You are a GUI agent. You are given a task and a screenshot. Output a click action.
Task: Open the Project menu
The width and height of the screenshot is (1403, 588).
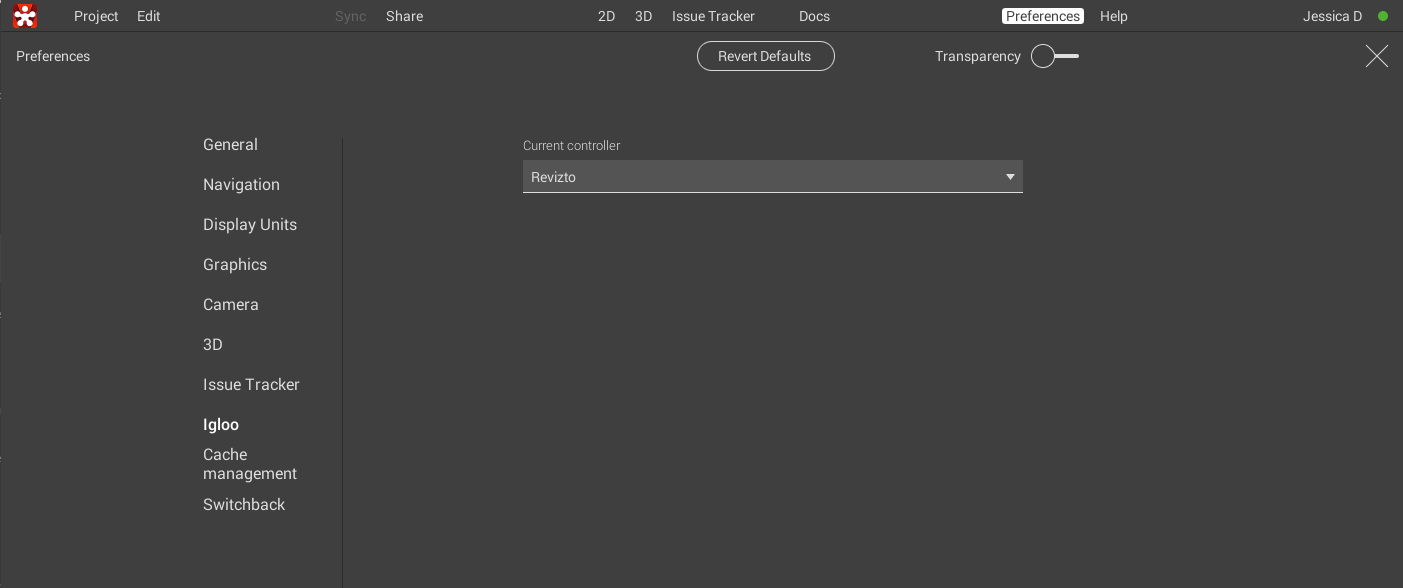pos(96,17)
